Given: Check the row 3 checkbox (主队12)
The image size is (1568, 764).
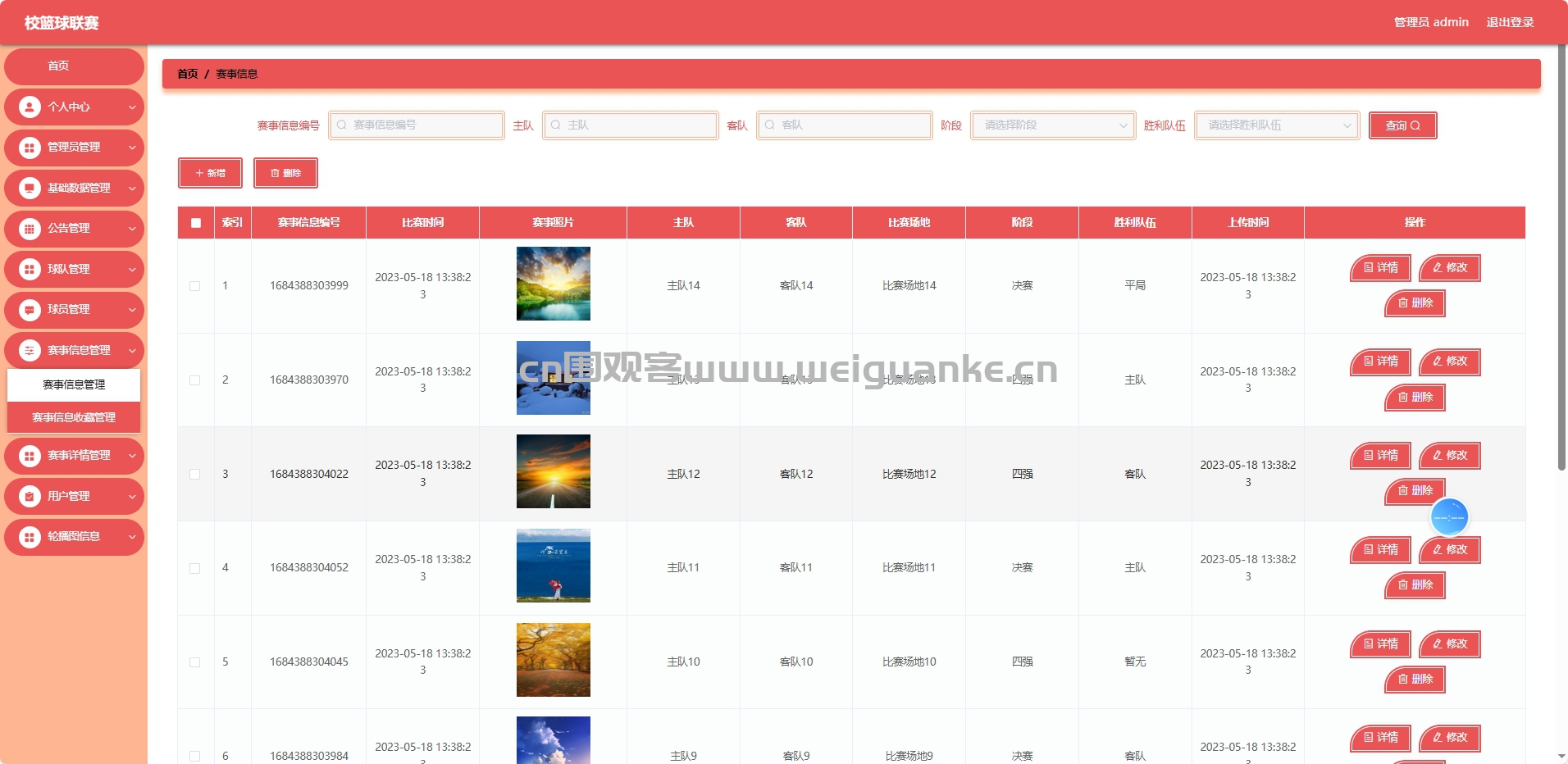Looking at the screenshot, I should 195,475.
